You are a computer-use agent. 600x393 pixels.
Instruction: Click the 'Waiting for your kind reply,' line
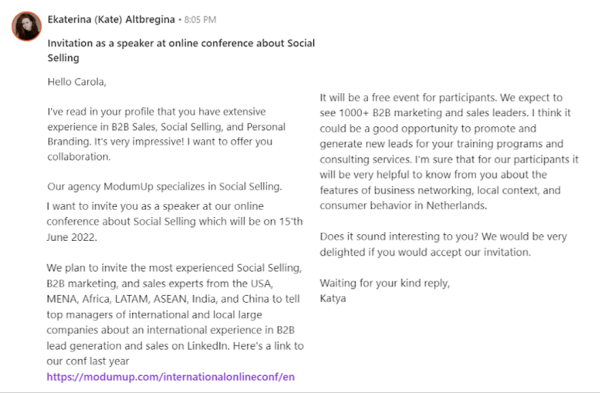[x=385, y=283]
